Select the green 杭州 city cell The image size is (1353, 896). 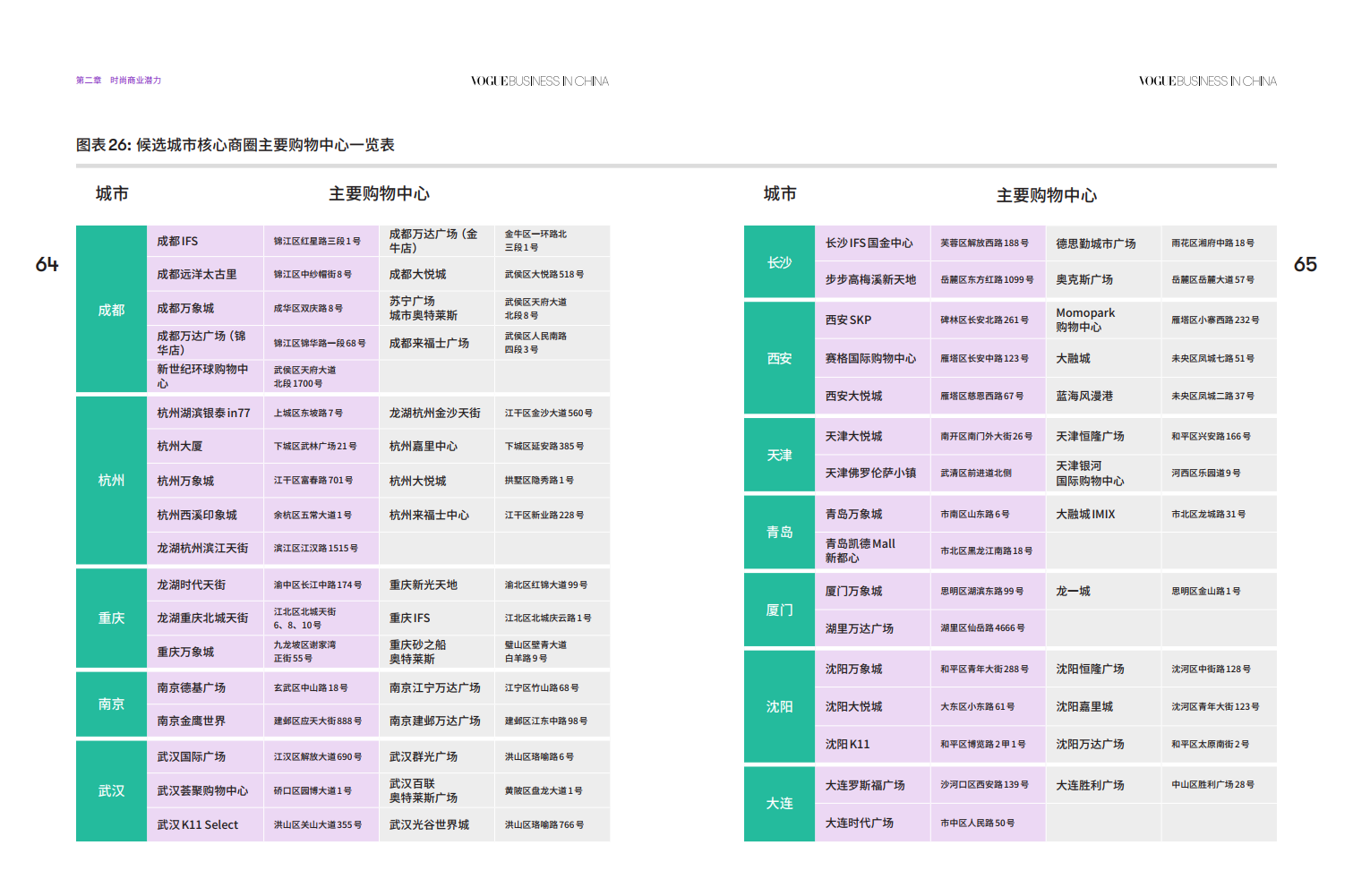pos(111,481)
